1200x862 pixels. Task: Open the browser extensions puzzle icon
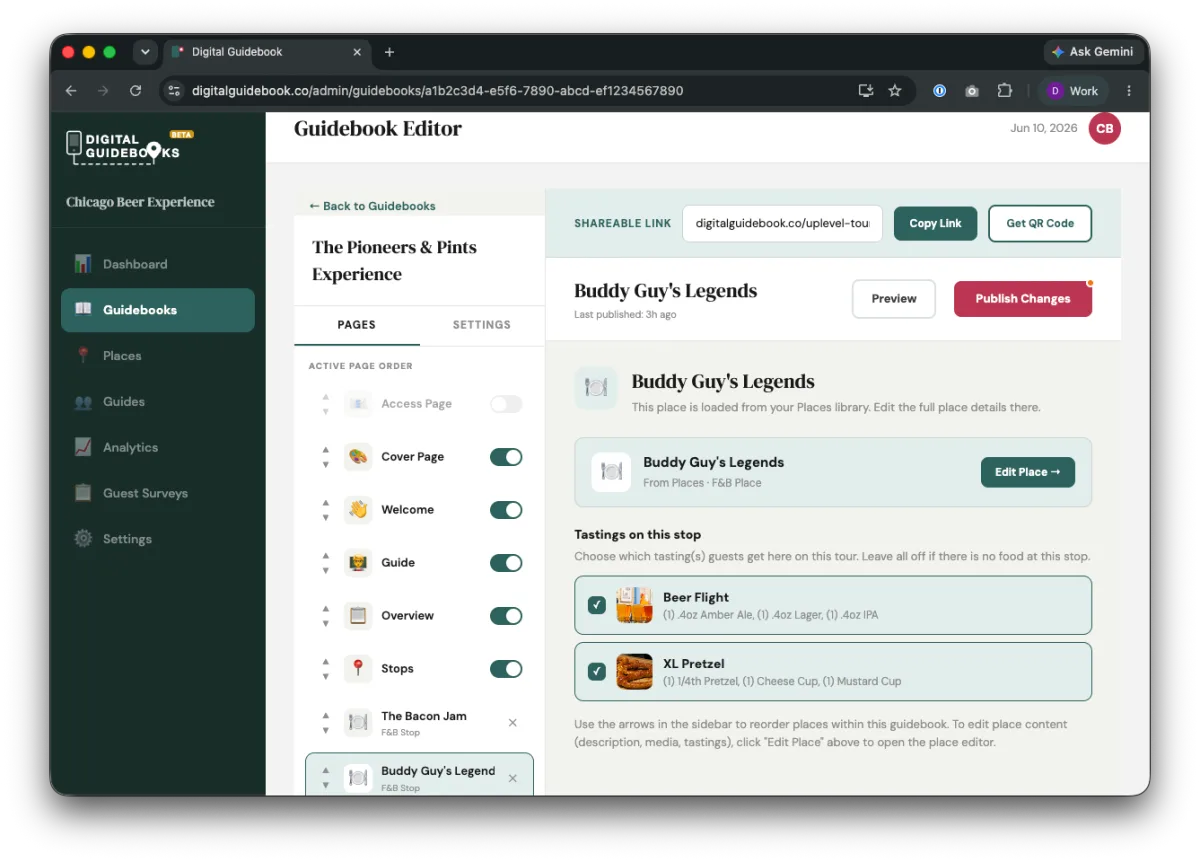point(1005,91)
